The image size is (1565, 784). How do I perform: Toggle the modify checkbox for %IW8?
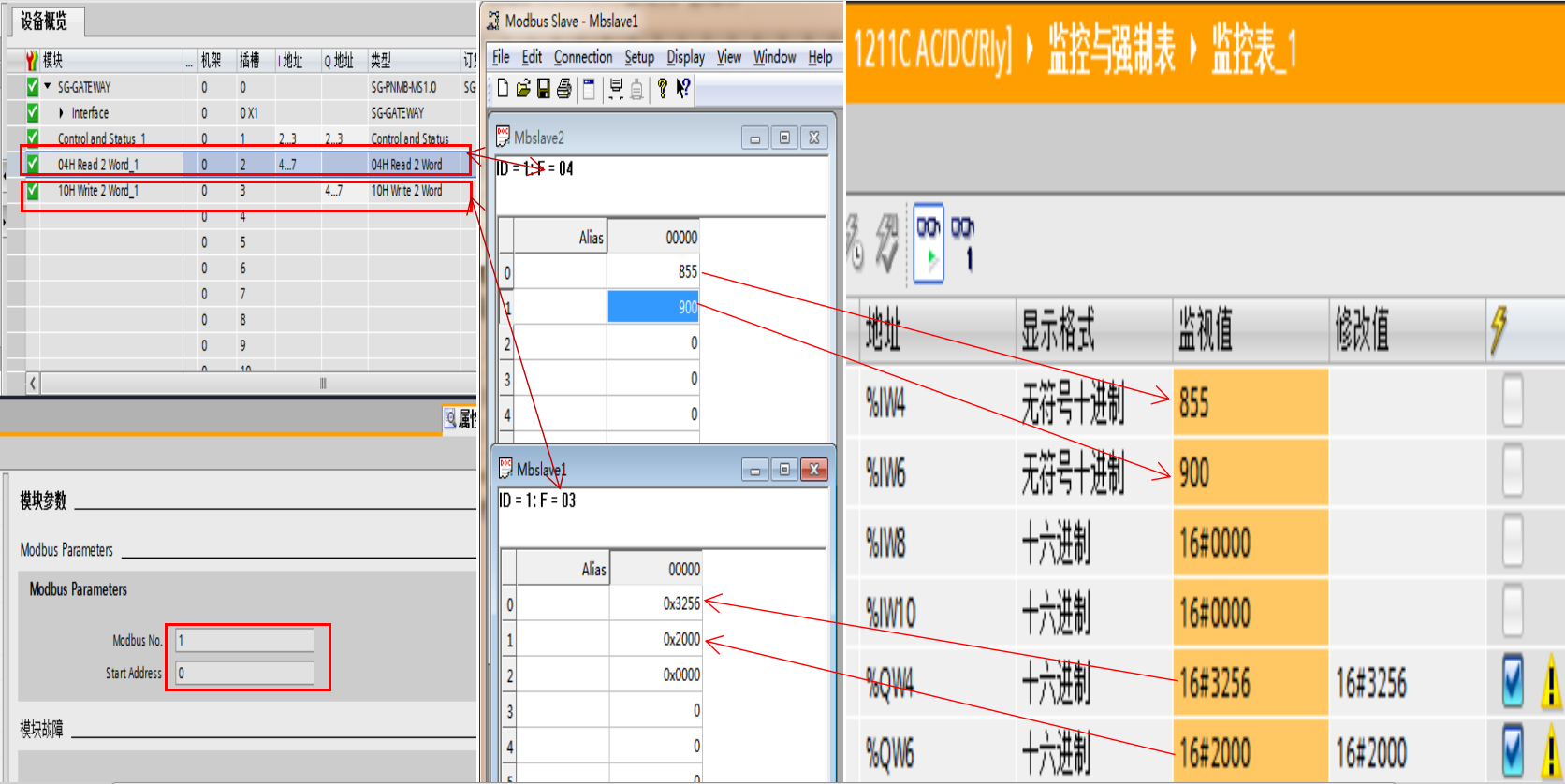click(x=1513, y=541)
